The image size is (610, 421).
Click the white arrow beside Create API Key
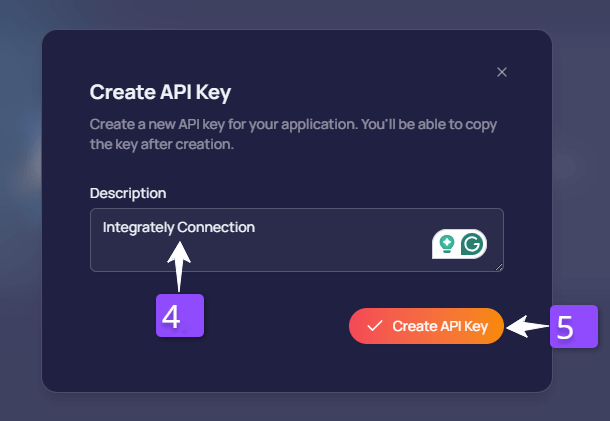coord(526,326)
